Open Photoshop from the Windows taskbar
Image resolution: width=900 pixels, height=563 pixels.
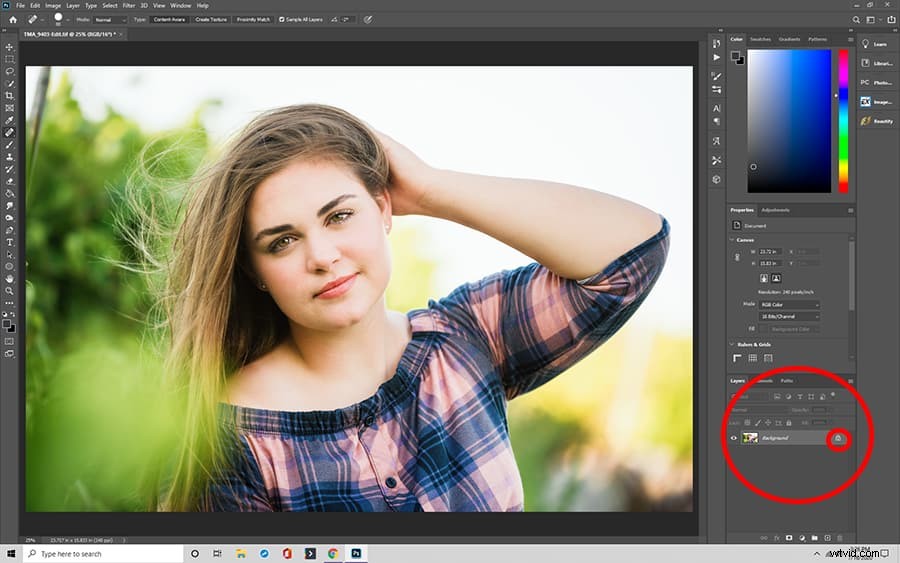point(356,553)
